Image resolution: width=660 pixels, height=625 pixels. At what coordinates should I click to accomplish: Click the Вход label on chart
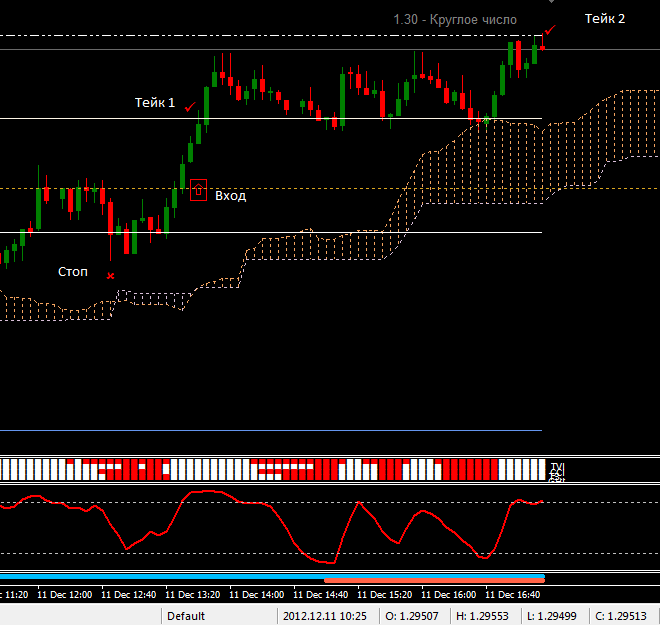[231, 196]
